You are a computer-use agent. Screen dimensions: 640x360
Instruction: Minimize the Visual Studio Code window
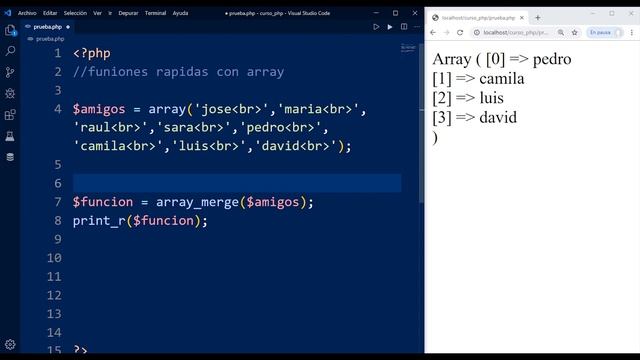click(376, 13)
